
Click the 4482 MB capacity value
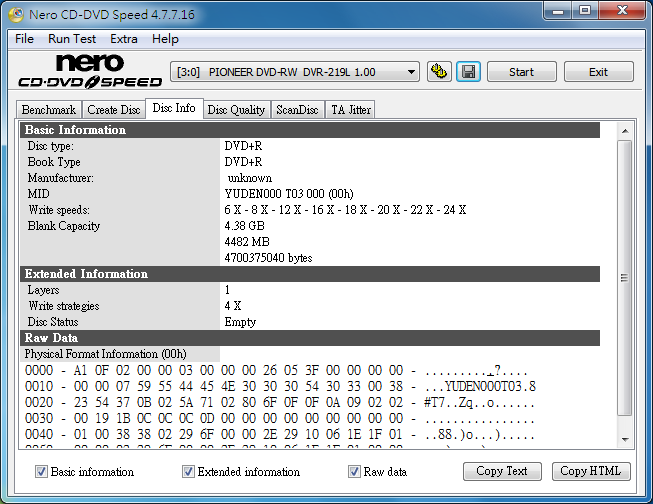pos(247,242)
